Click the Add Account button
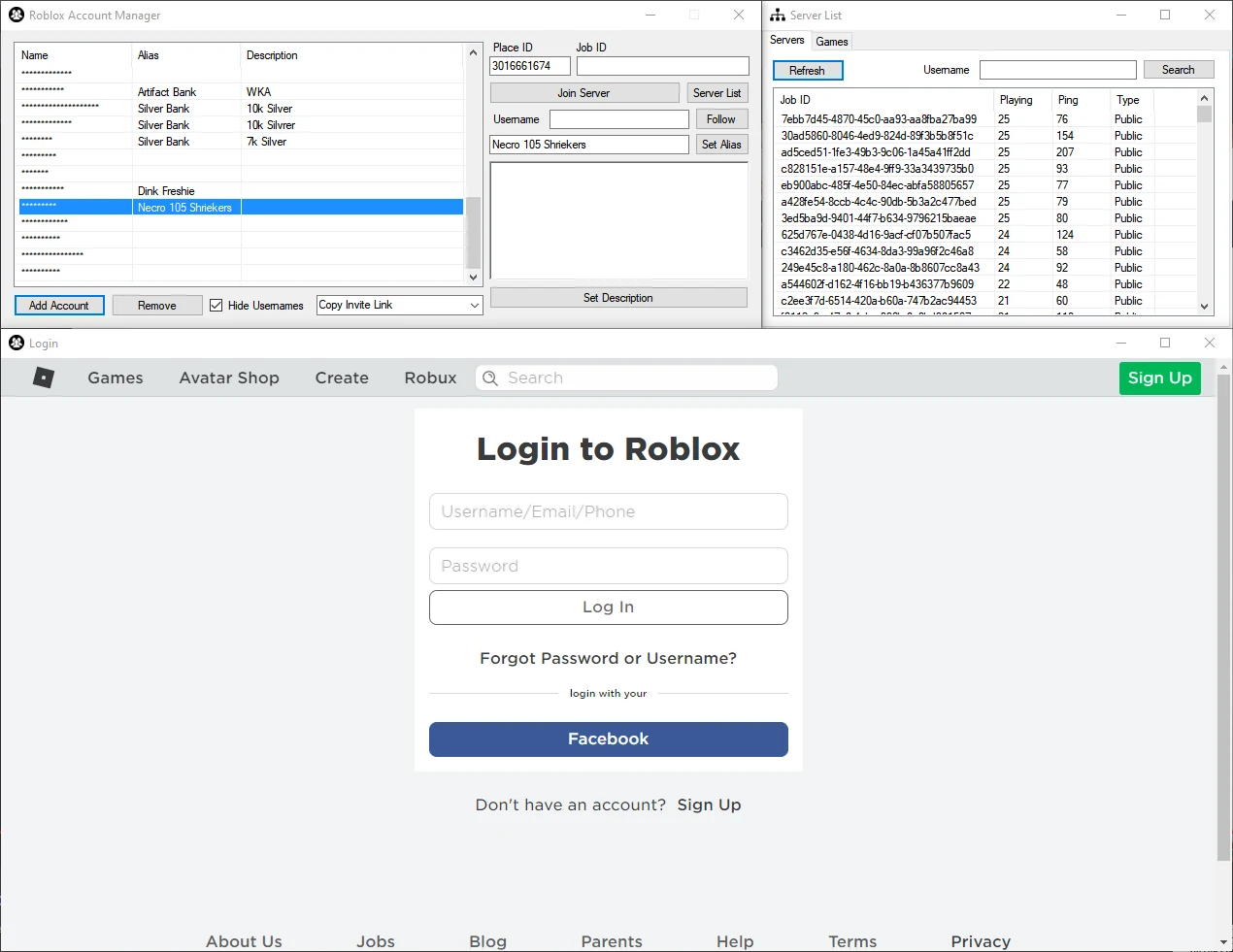 [x=59, y=305]
